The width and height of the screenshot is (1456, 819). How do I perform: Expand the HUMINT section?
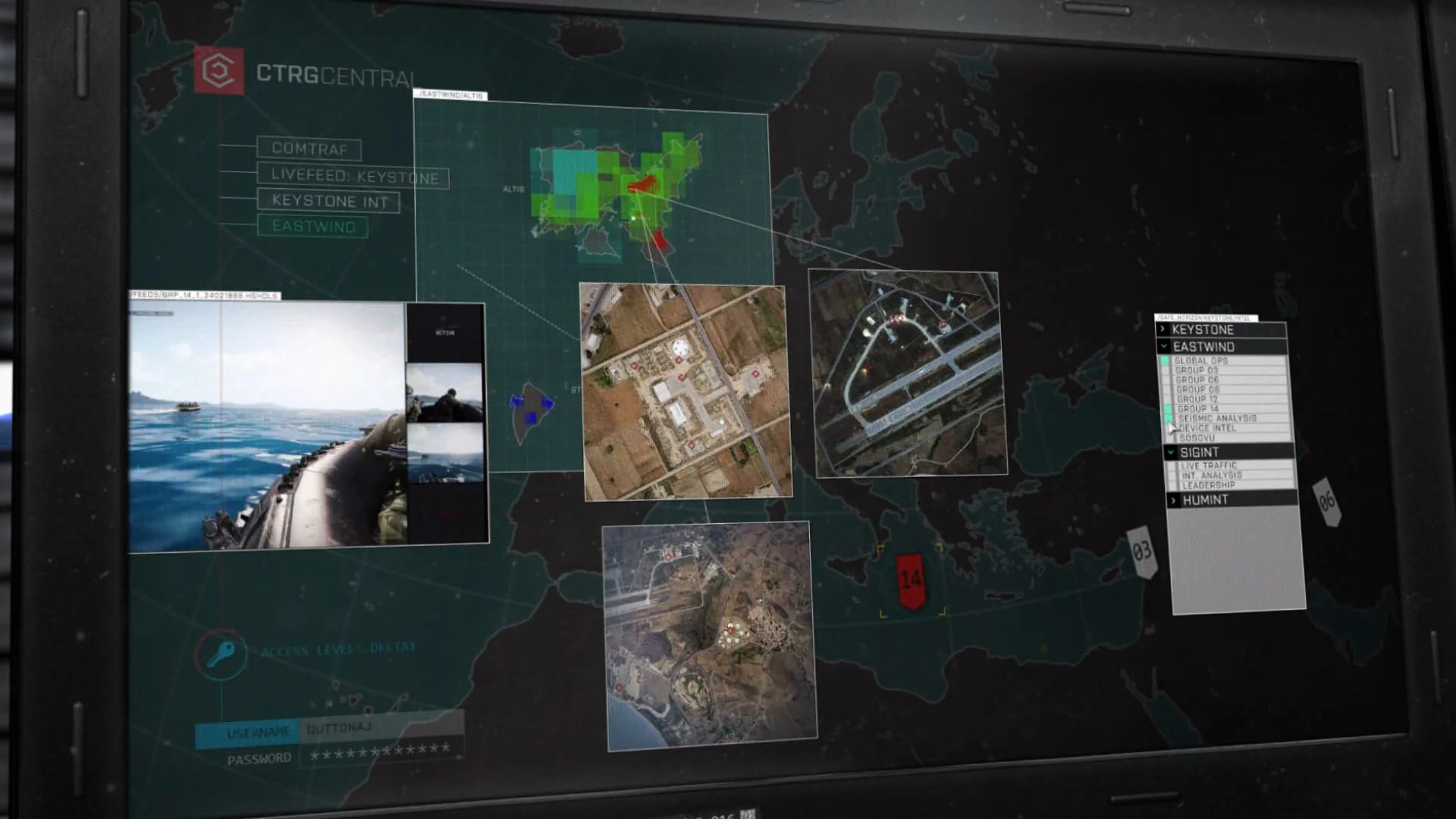pos(1173,500)
